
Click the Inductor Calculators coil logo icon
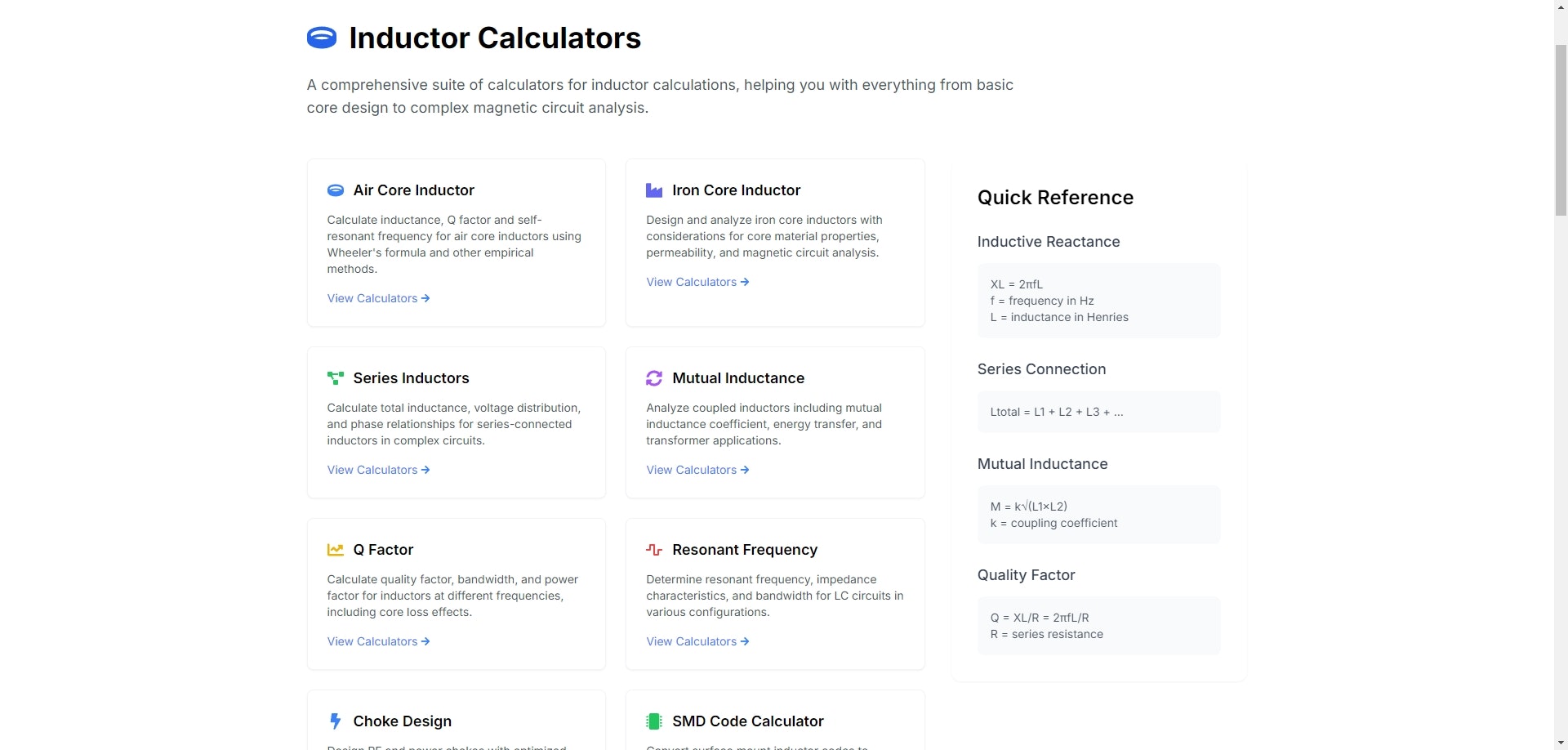click(x=321, y=38)
